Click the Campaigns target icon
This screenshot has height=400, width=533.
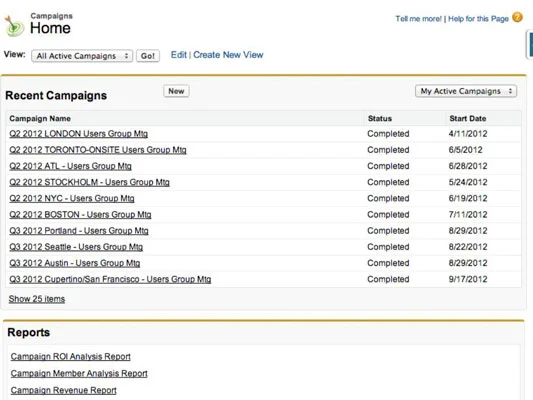14,26
